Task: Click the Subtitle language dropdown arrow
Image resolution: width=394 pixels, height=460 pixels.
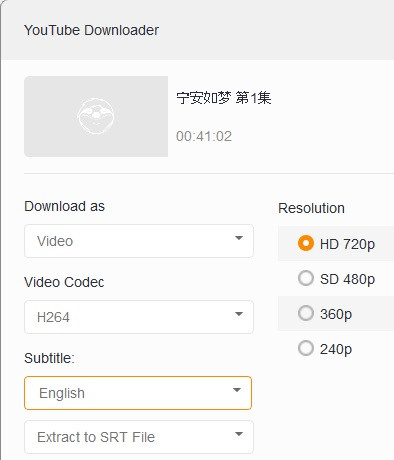Action: click(237, 390)
